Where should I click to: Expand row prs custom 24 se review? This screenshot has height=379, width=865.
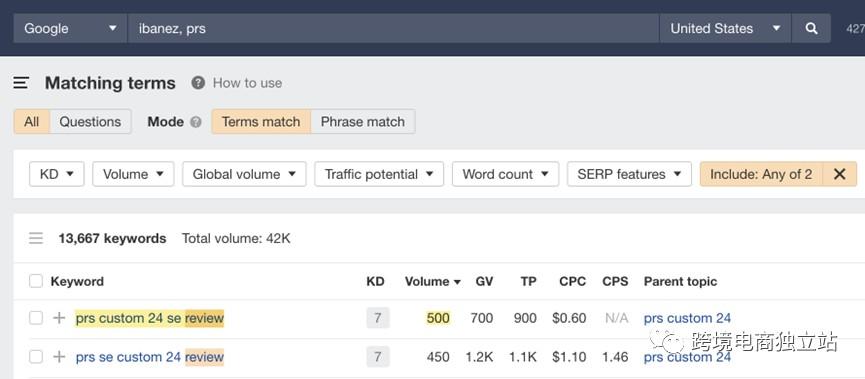[59, 318]
